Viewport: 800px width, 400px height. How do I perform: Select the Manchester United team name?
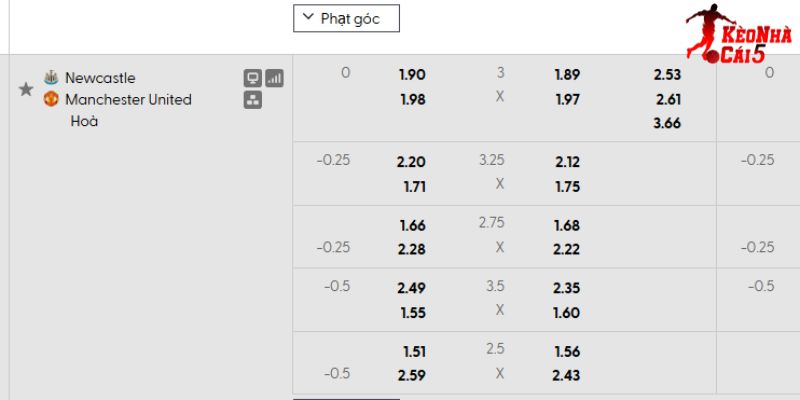pos(128,99)
